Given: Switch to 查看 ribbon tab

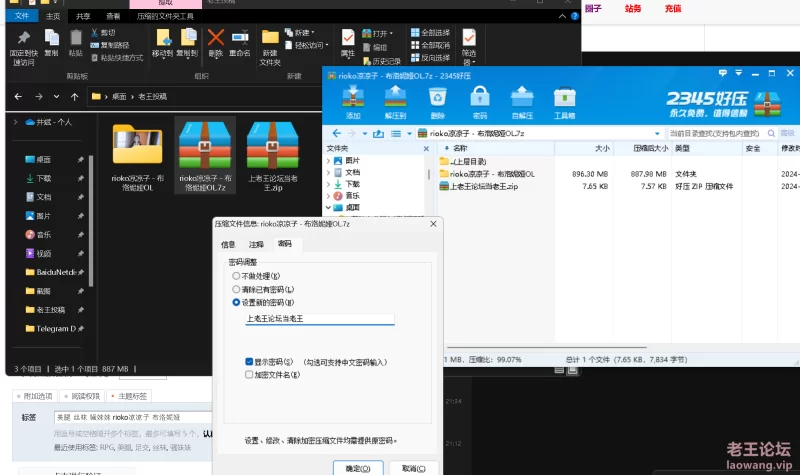Looking at the screenshot, I should [113, 16].
